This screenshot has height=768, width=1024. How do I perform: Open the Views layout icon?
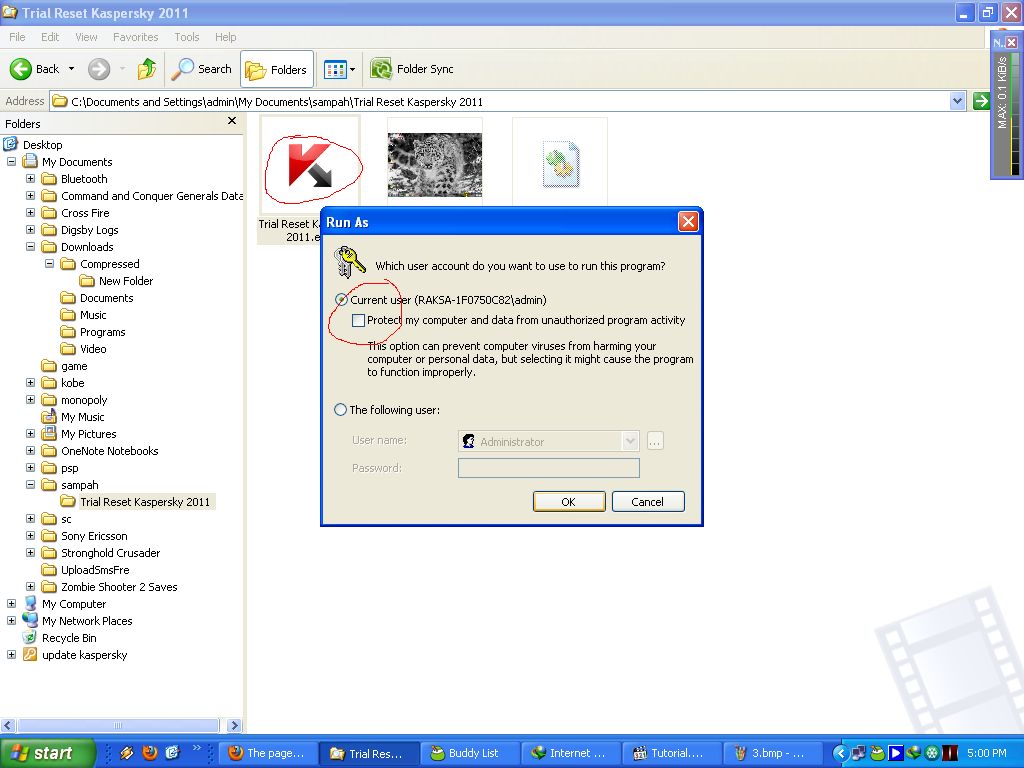pyautogui.click(x=335, y=69)
